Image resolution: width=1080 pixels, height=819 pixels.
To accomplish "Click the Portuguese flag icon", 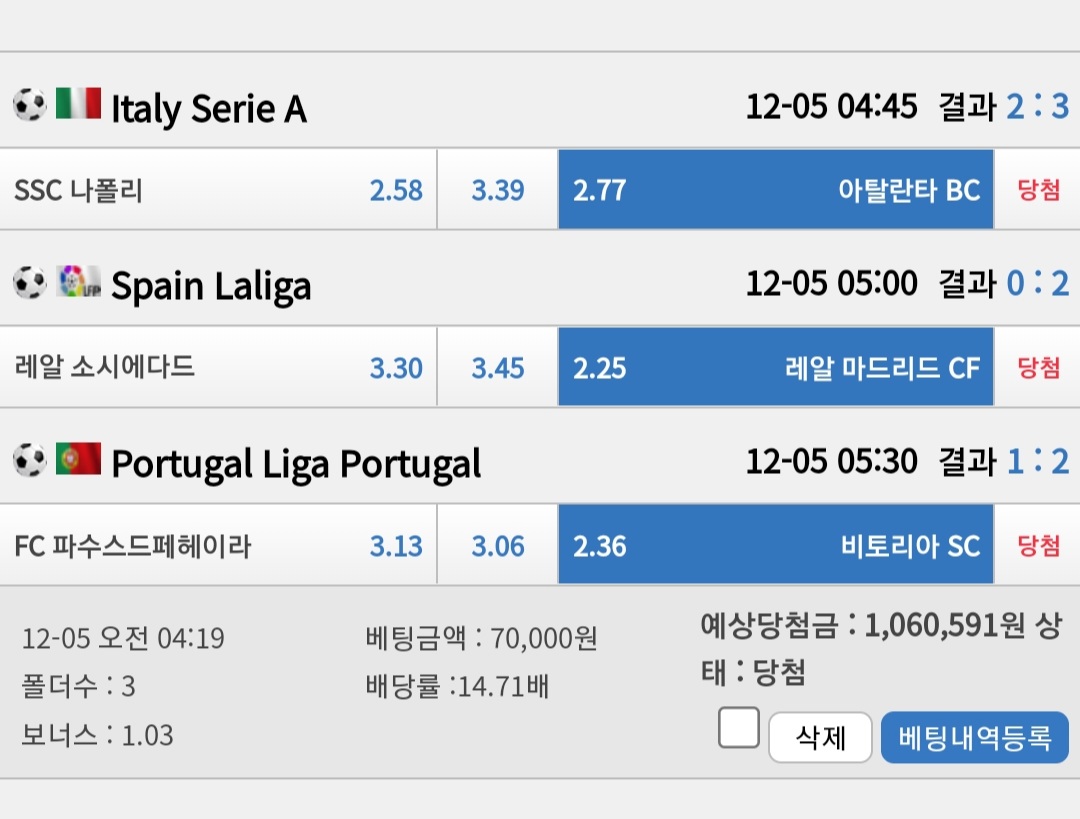I will click(79, 459).
